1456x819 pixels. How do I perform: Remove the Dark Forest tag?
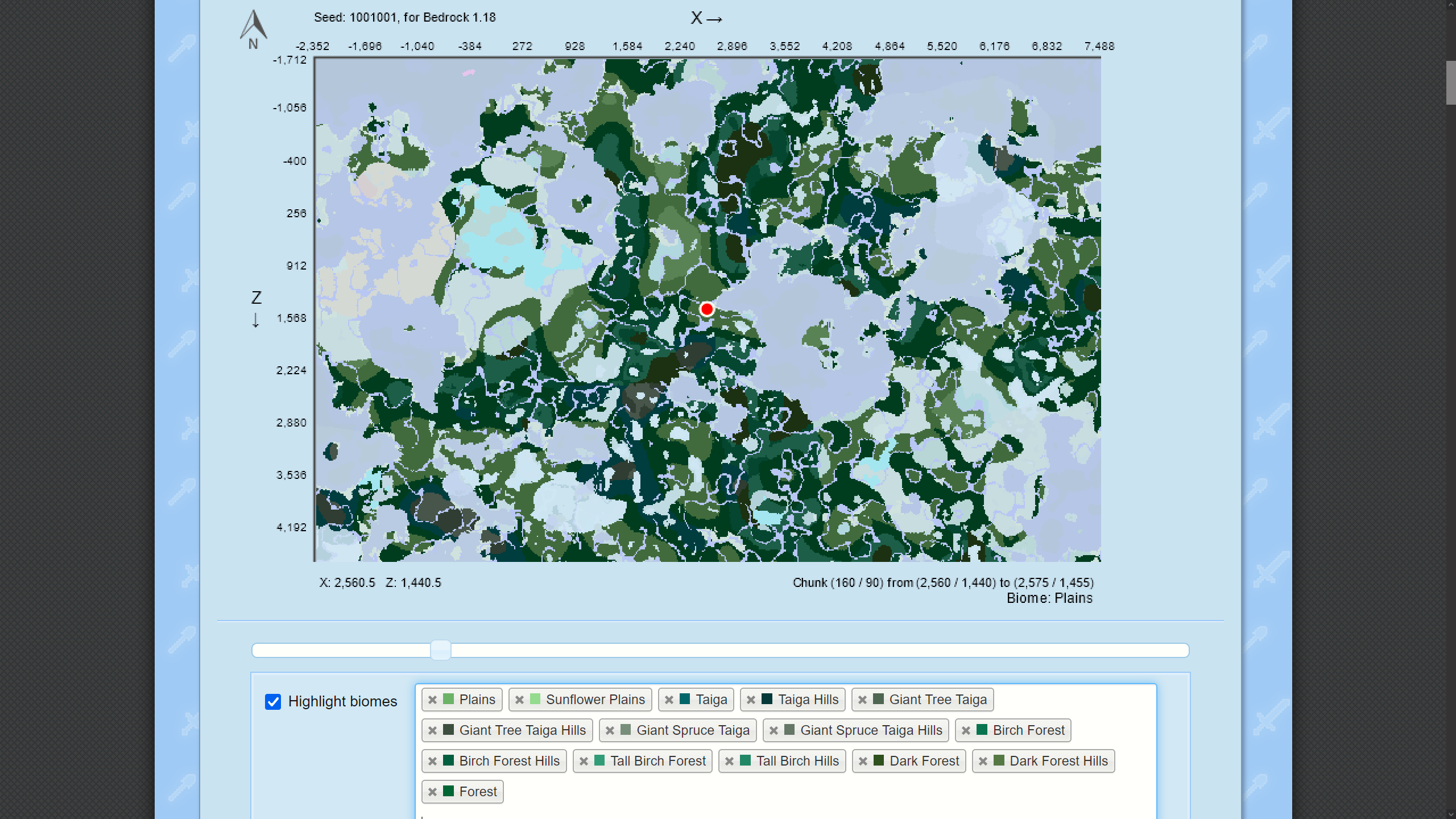coord(863,762)
